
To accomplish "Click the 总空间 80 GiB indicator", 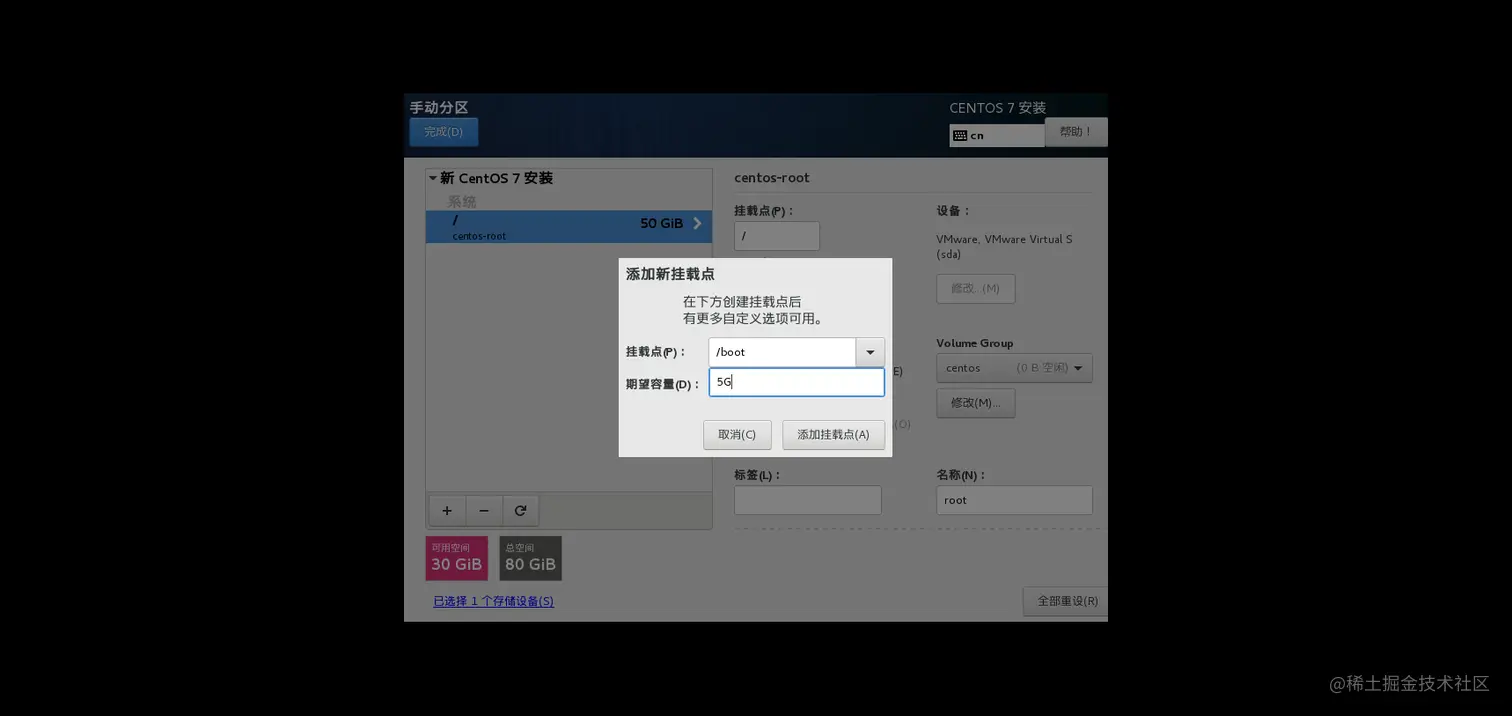I will pos(530,558).
